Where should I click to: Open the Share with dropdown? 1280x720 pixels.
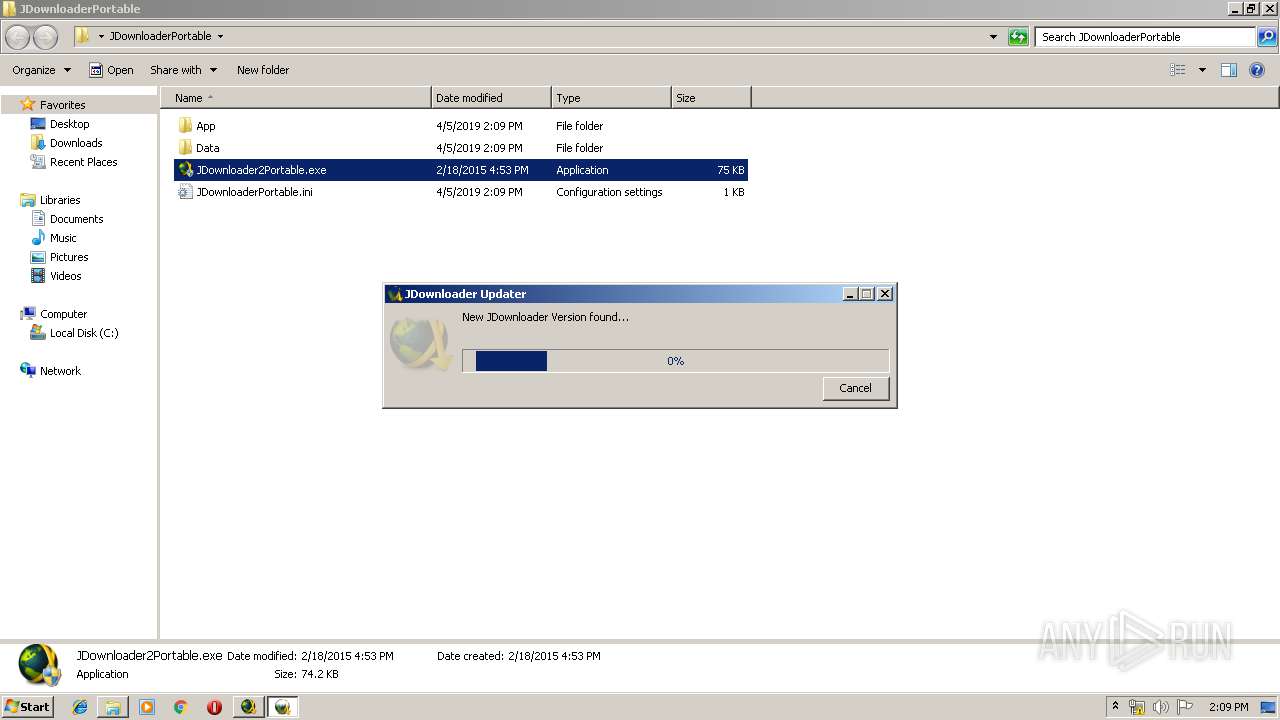click(x=183, y=70)
